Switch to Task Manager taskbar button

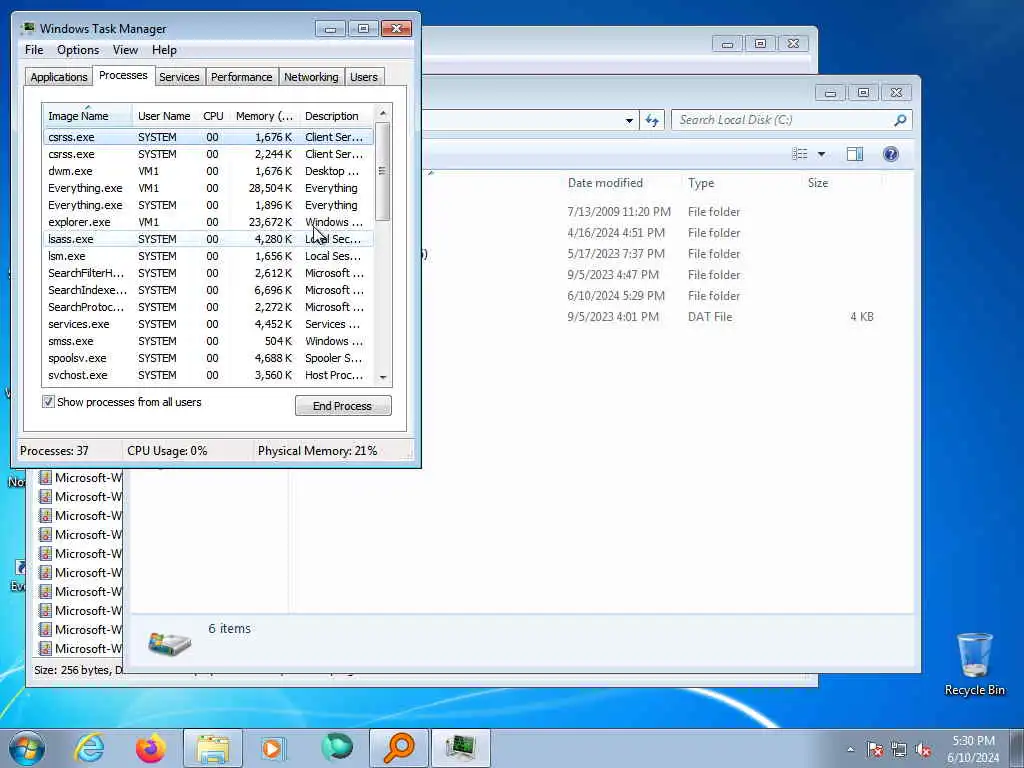(461, 748)
